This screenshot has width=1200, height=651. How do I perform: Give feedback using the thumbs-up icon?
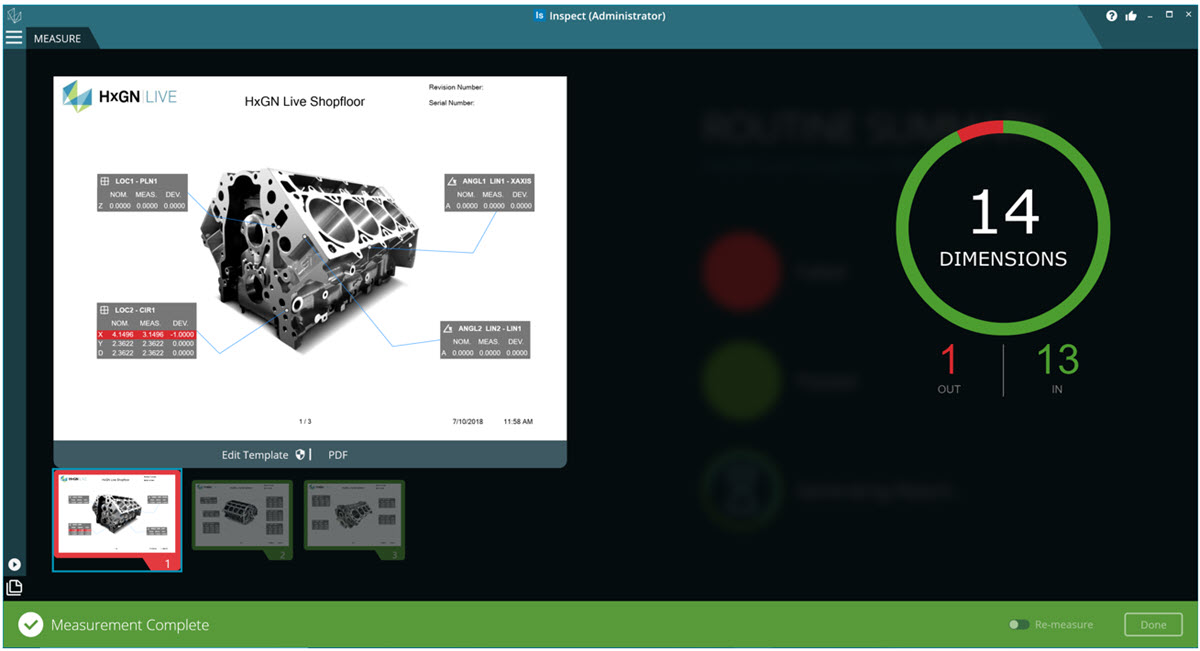pos(1133,15)
